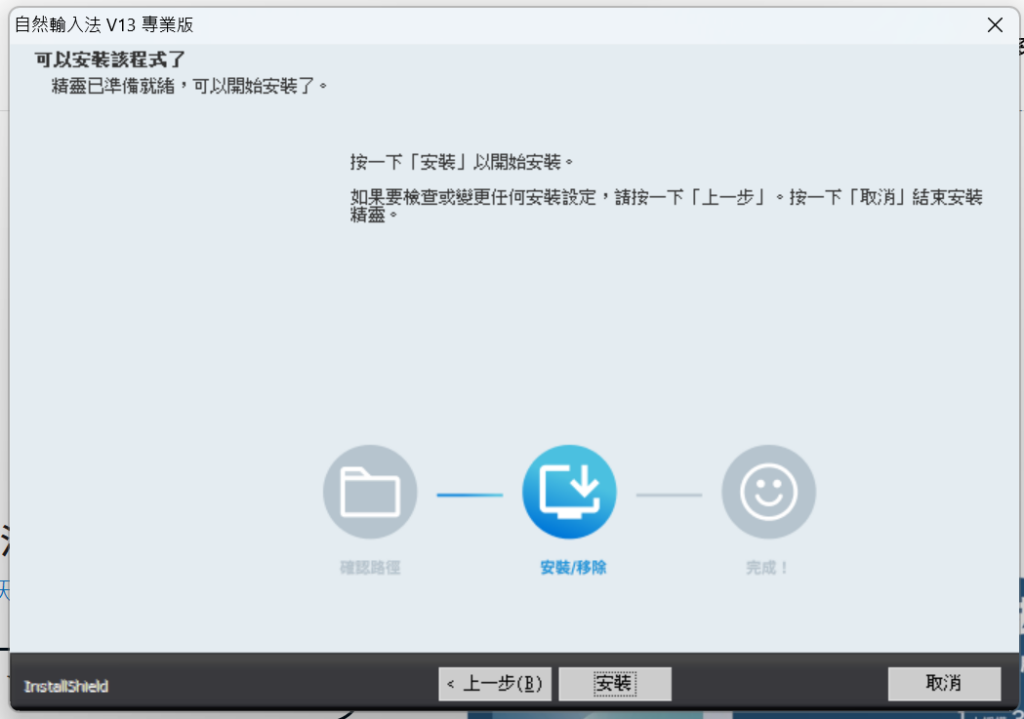The image size is (1024, 719).
Task: Click the text 精靈已準備就緒，可以開始安裝了。
Action: point(189,86)
